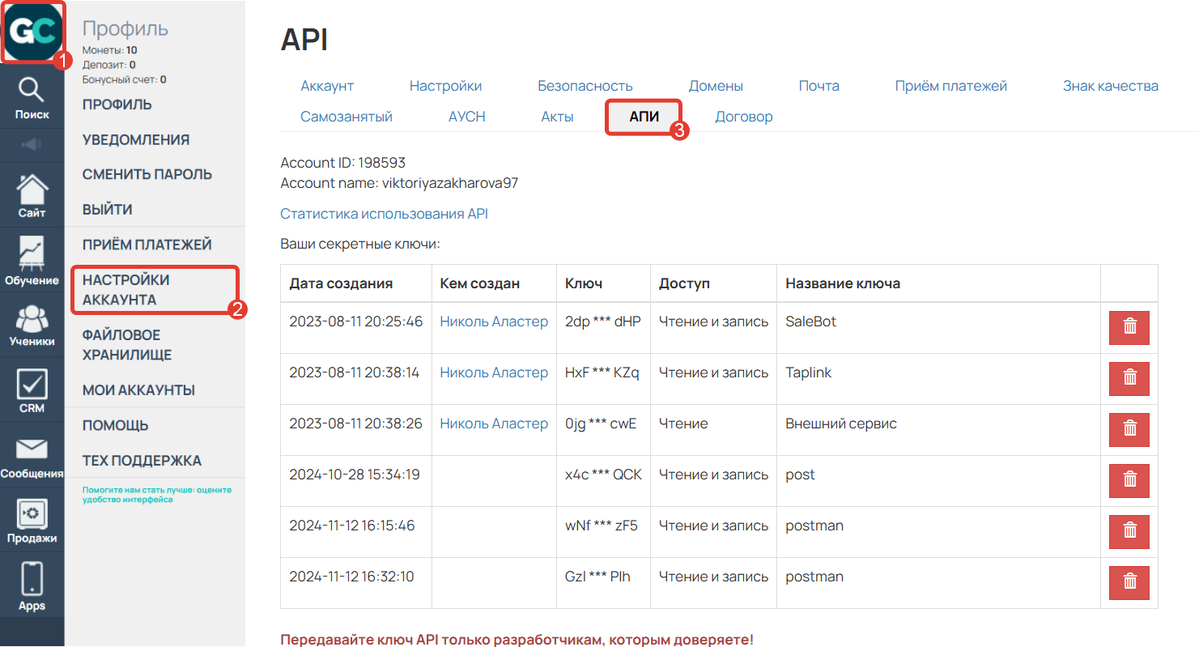Click the GC logo in the sidebar
1199x647 pixels.
pos(33,33)
